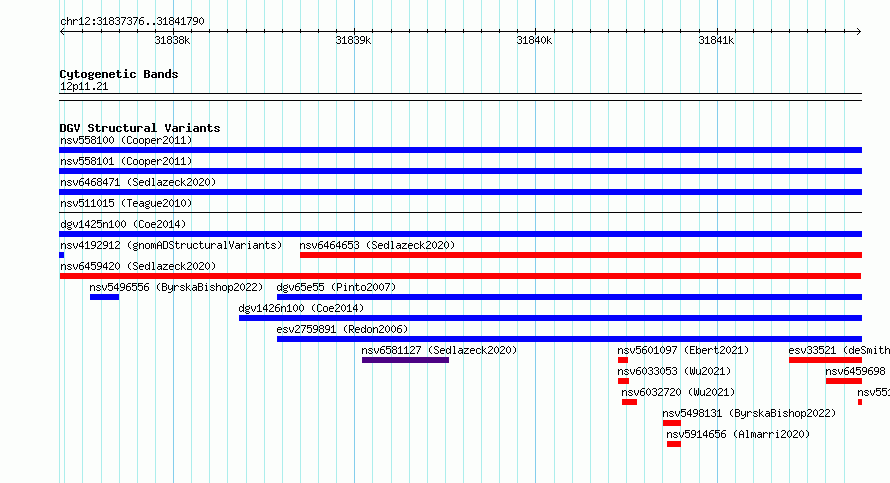Select the thin black line under nsv511015
Viewport: 890px width, 483px height.
point(460,213)
